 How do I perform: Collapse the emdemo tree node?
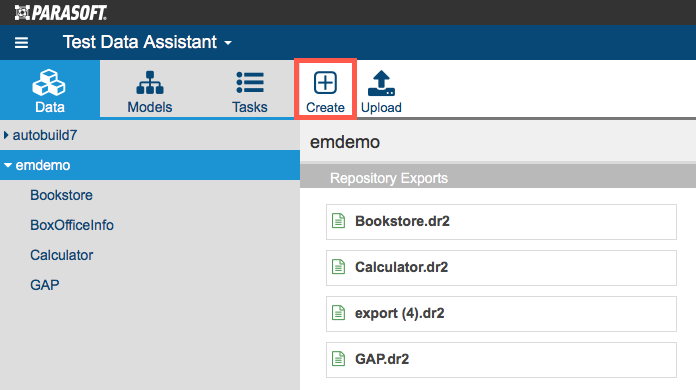click(x=8, y=165)
